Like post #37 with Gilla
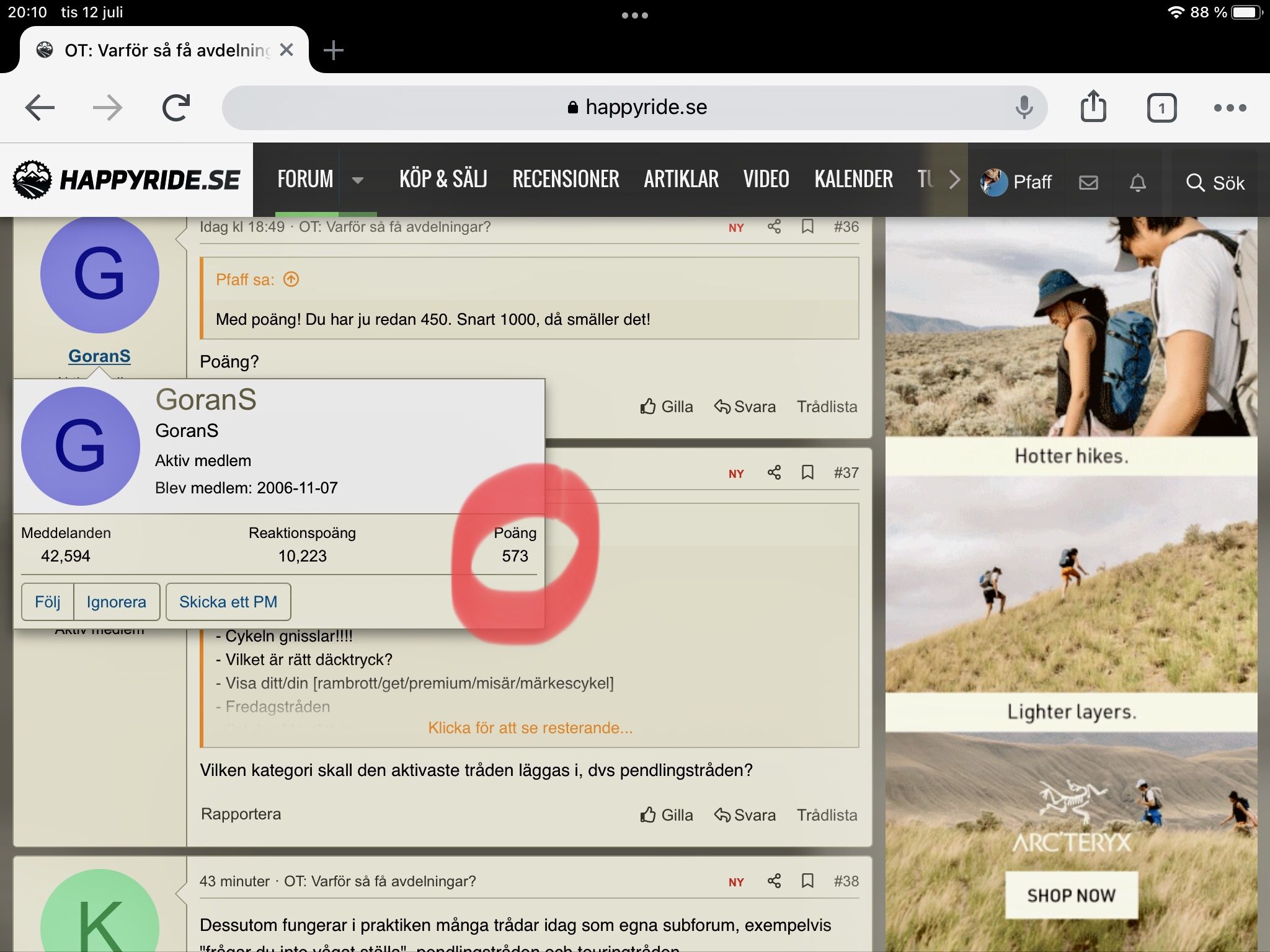 pos(667,815)
